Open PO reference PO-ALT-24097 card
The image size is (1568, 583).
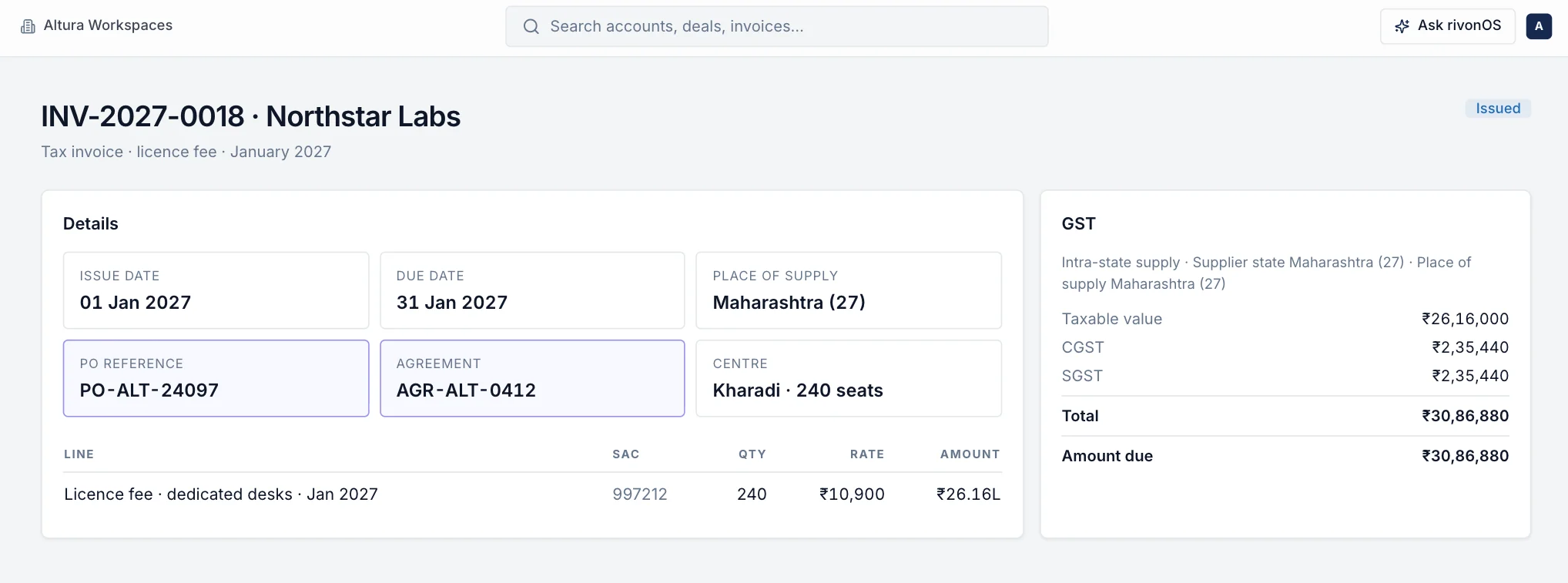pyautogui.click(x=216, y=378)
